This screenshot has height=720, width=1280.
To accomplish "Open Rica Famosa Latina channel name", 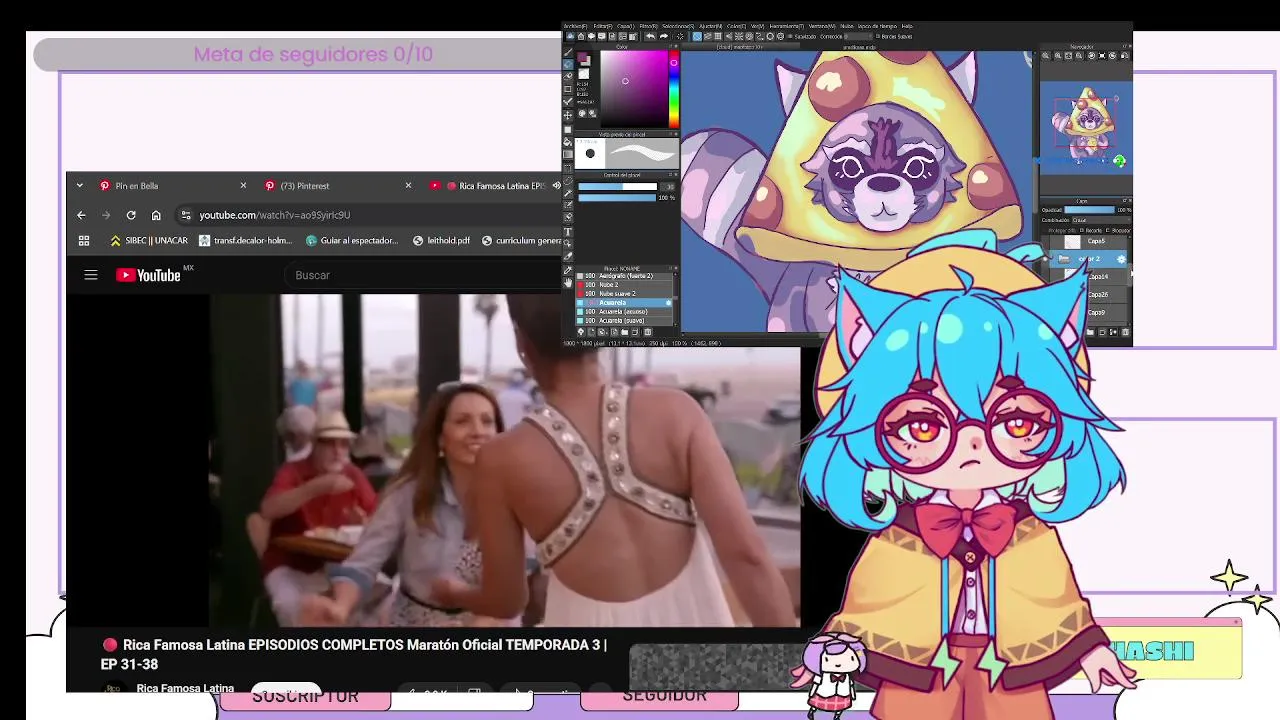I will [x=185, y=688].
